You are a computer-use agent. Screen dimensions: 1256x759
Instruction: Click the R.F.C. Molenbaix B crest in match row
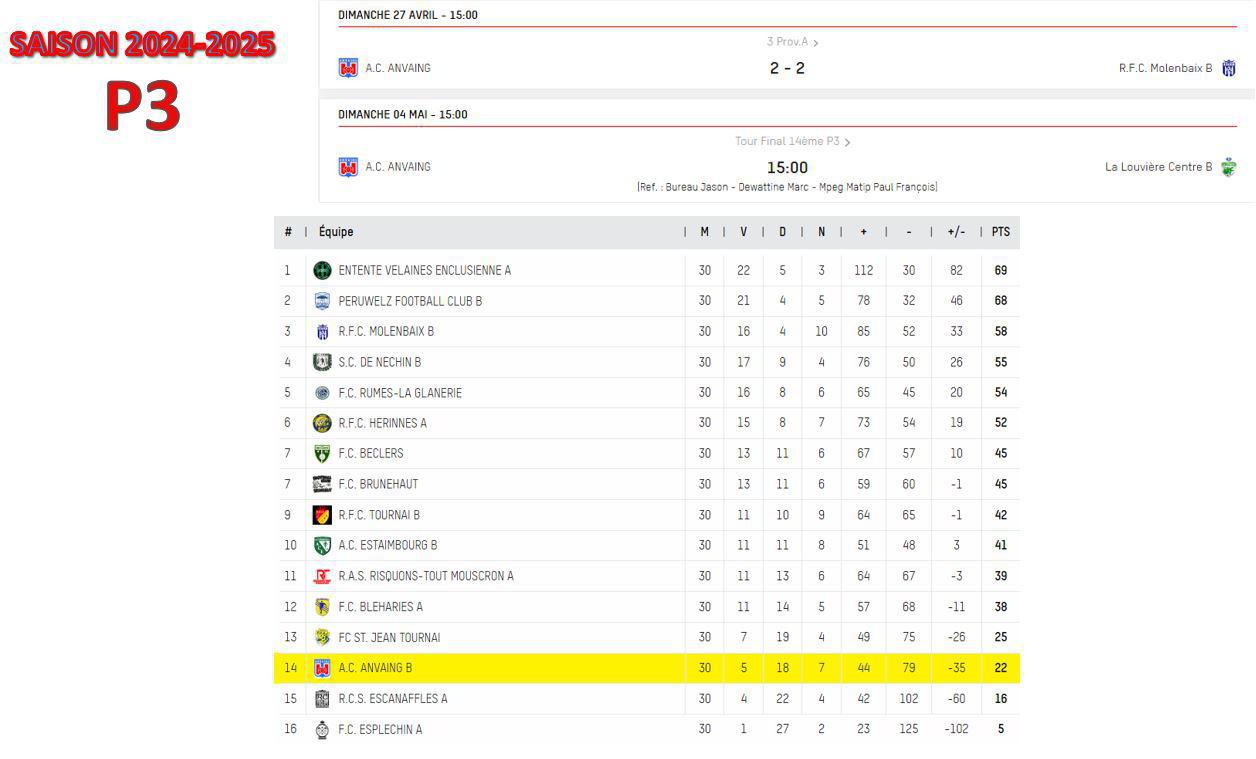click(x=1229, y=68)
